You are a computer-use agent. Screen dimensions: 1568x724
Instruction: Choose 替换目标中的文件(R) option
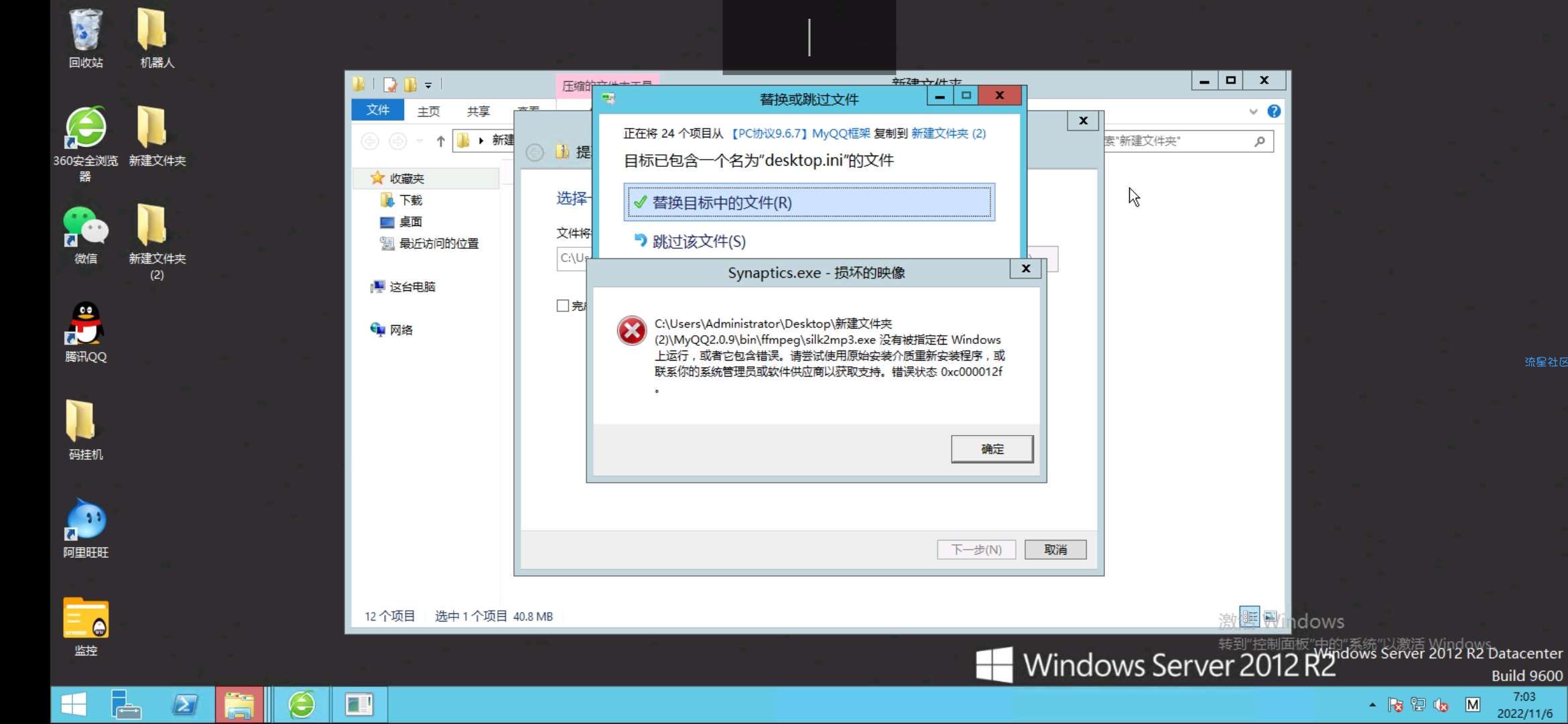[809, 202]
